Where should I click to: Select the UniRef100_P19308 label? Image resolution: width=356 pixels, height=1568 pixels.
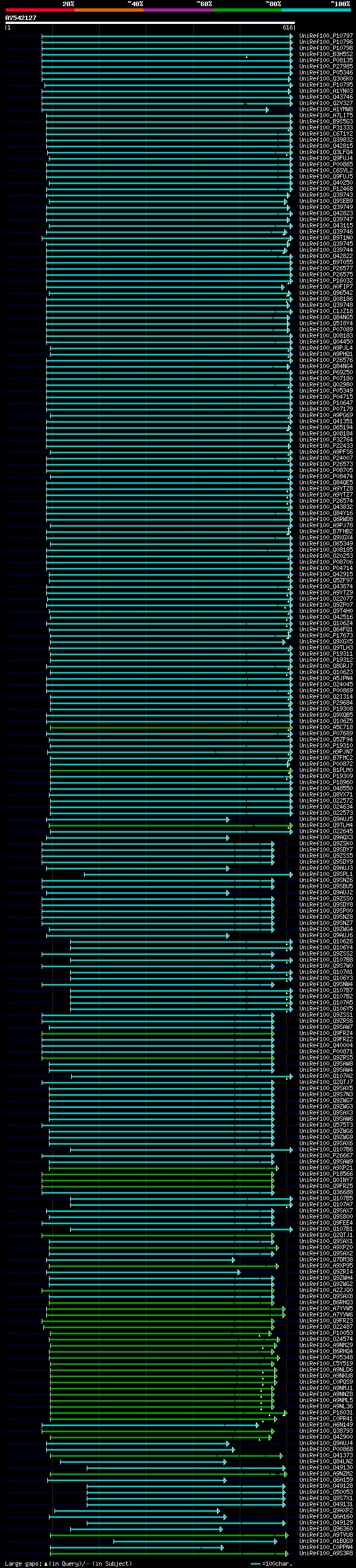(x=326, y=709)
